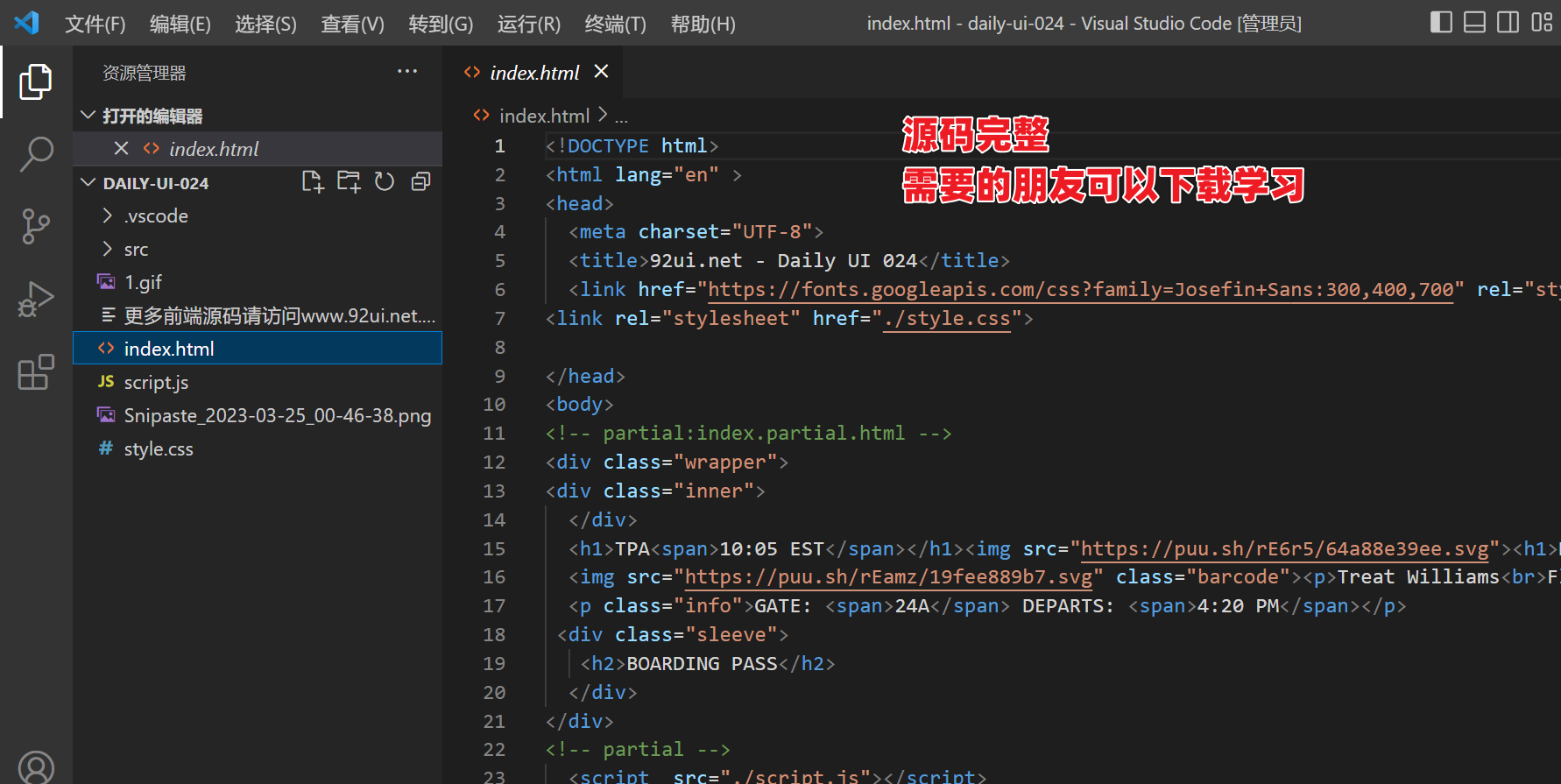Viewport: 1561px width, 784px height.
Task: Open the Extensions view
Action: tap(36, 372)
